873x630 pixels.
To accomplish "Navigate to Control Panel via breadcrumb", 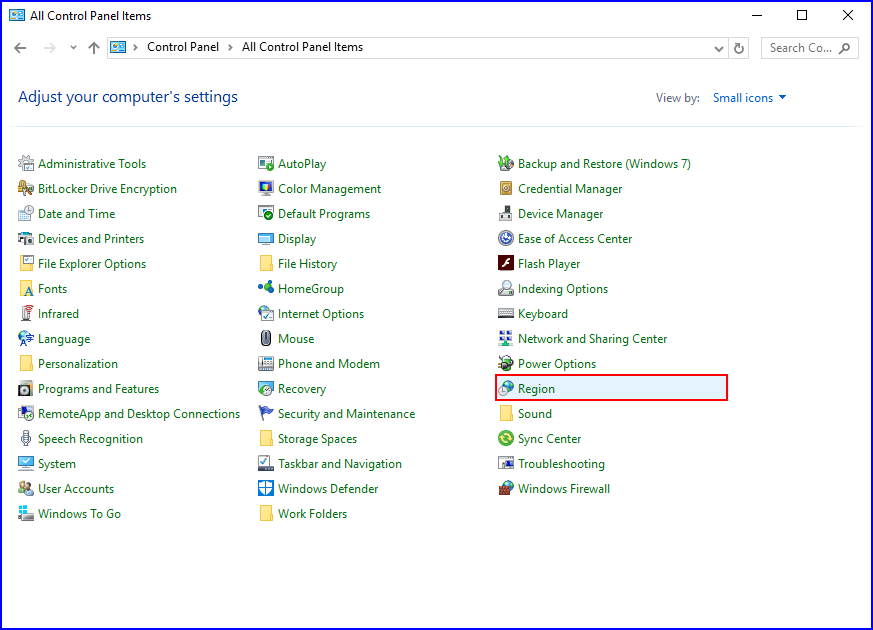I will [183, 47].
